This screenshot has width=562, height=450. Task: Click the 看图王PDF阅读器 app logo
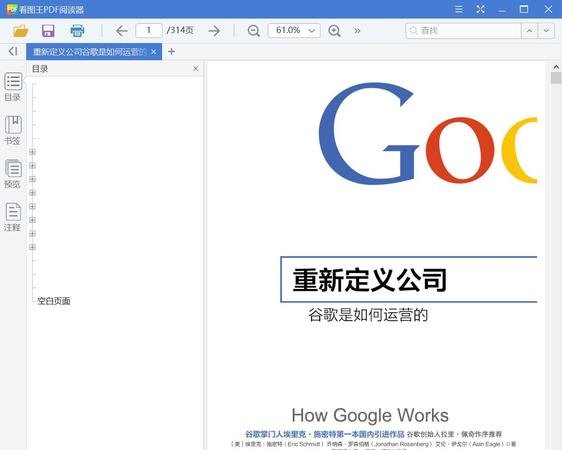click(12, 9)
